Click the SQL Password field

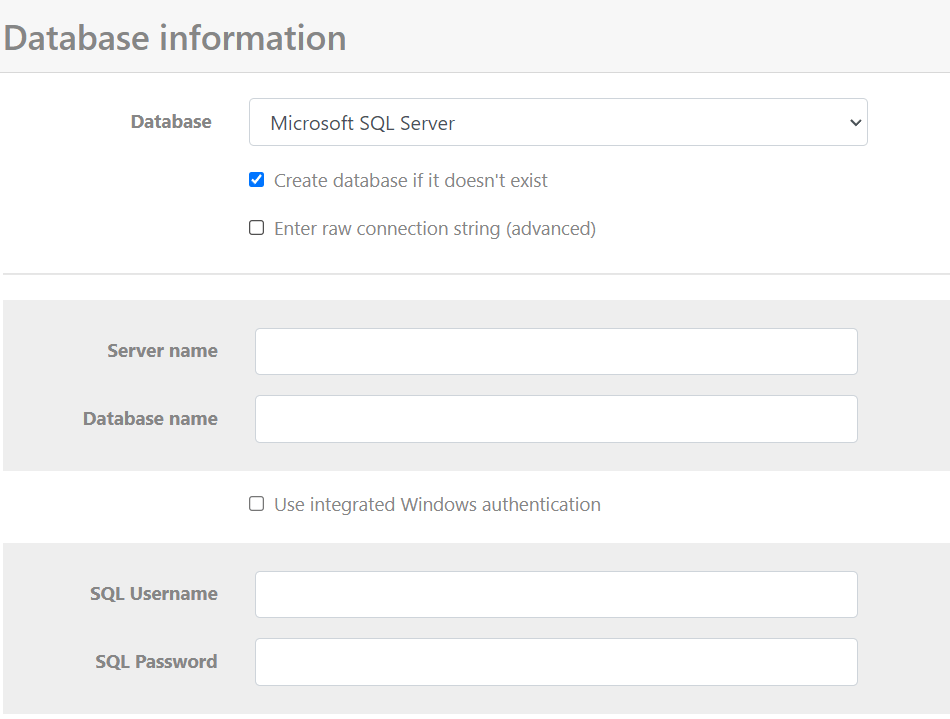pos(556,662)
